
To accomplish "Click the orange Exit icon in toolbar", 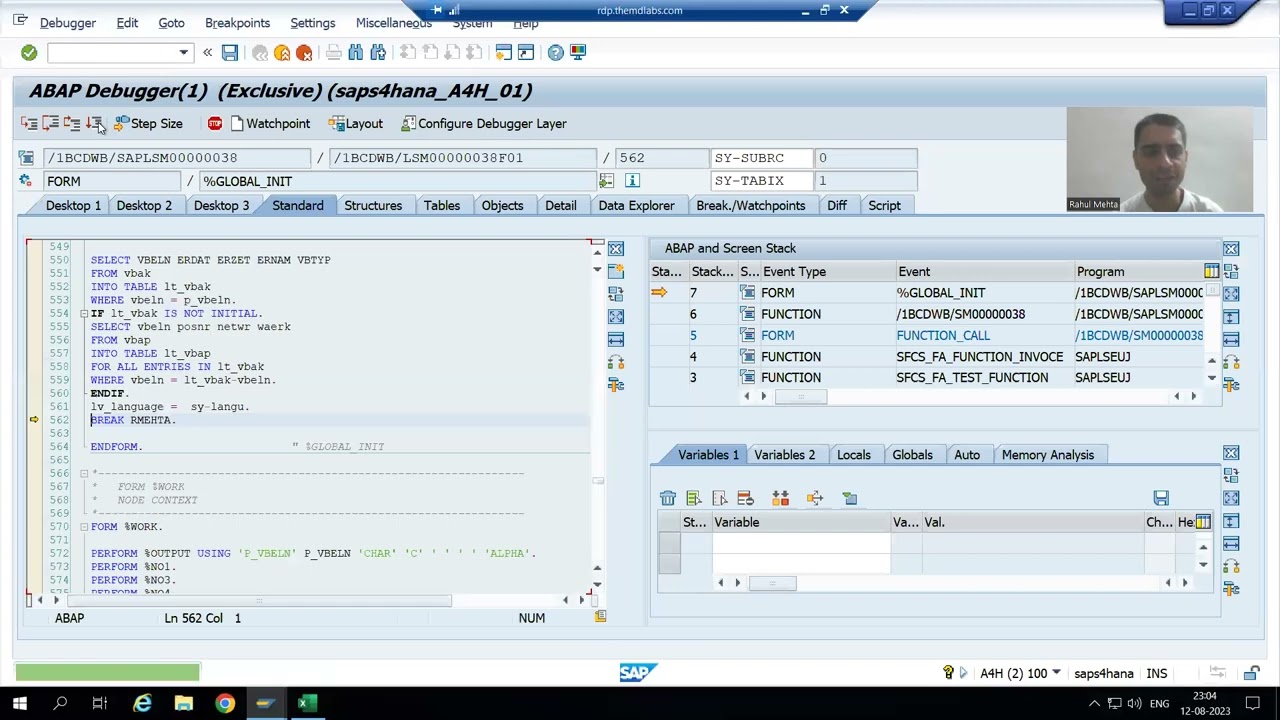I will pyautogui.click(x=282, y=52).
